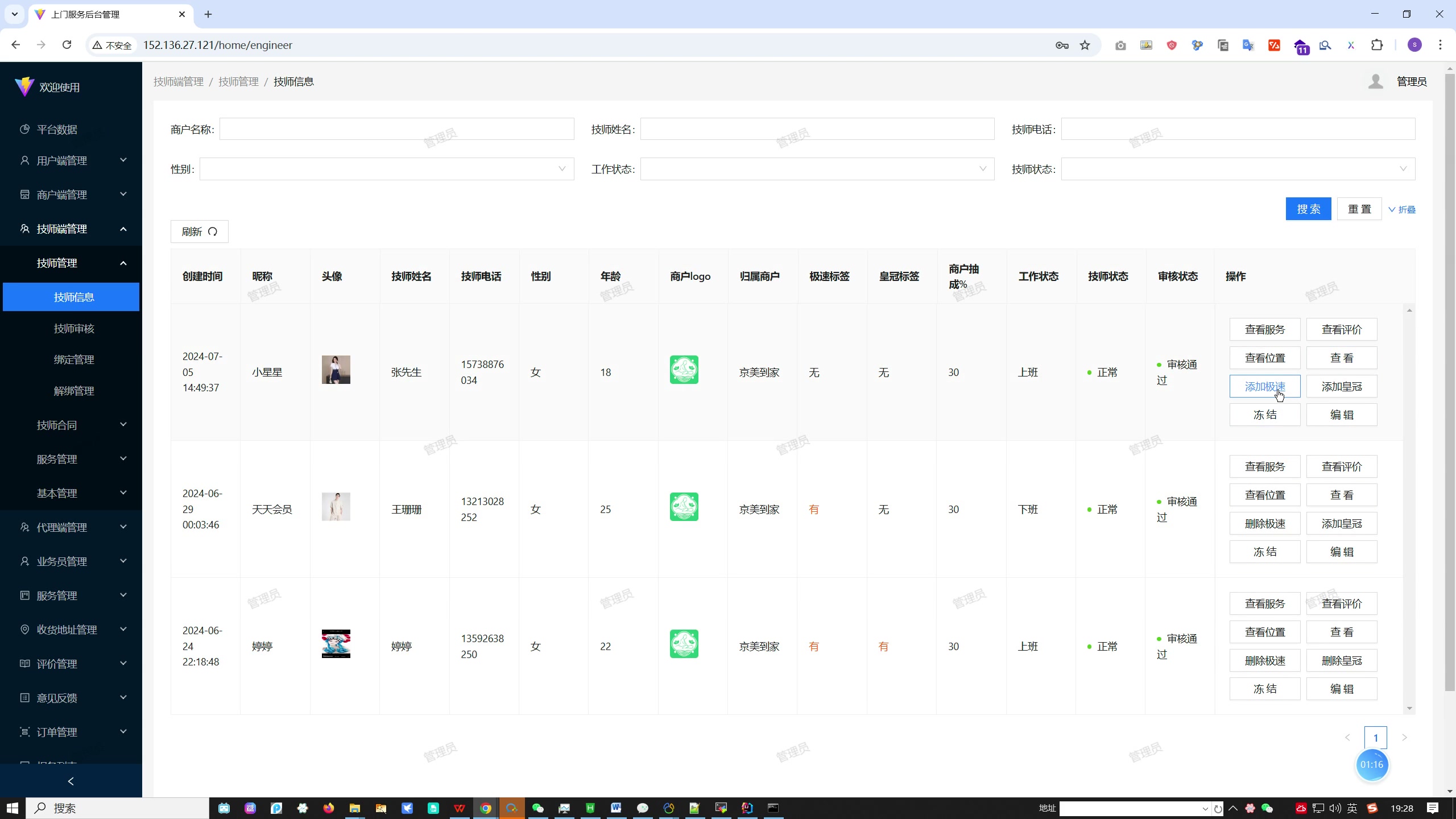1456x819 pixels.
Task: Collapse 技师管理 submenu
Action: (x=71, y=263)
